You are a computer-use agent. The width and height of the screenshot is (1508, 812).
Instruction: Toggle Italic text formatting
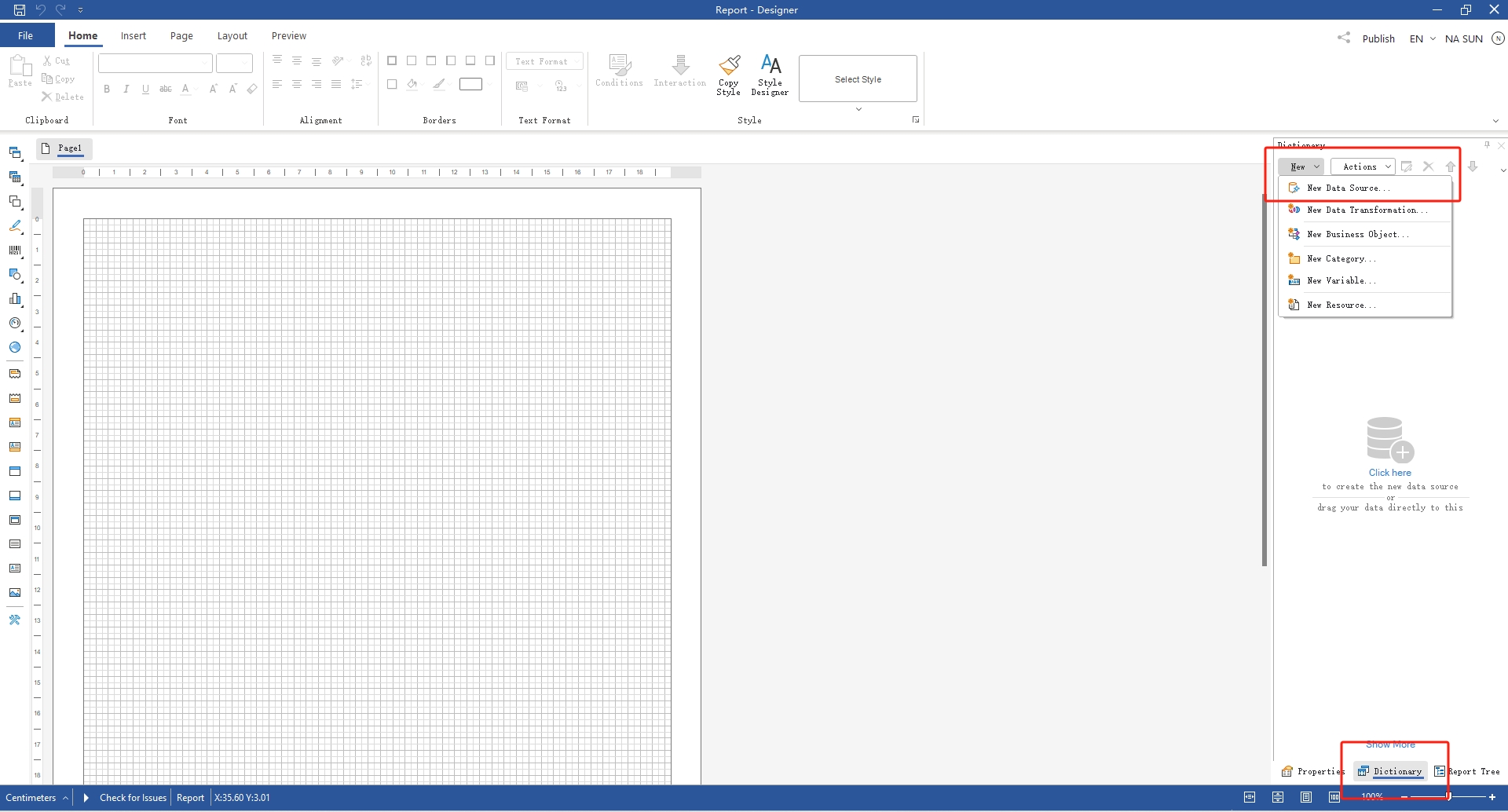(x=126, y=90)
